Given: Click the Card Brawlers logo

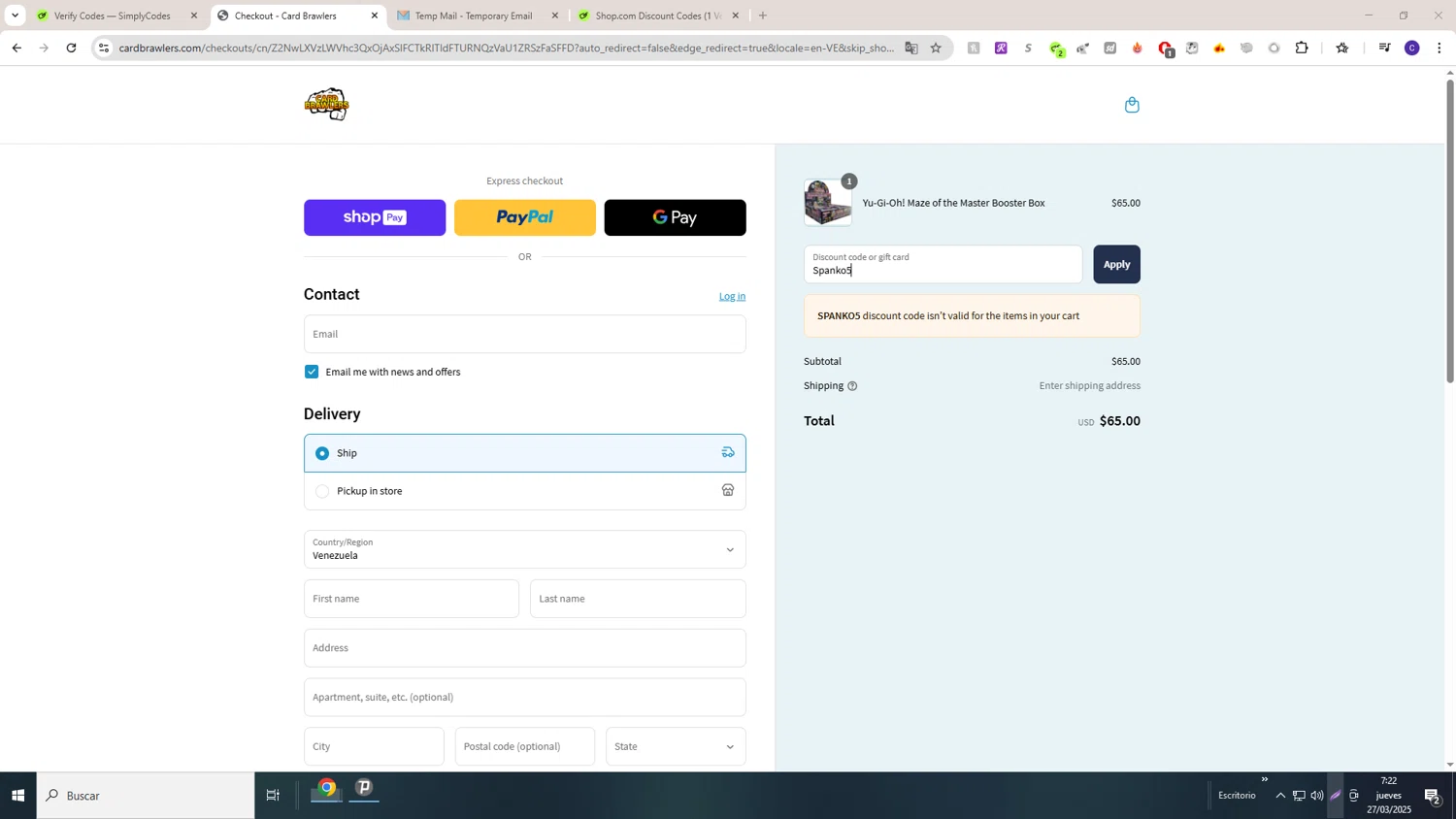Looking at the screenshot, I should 327,105.
